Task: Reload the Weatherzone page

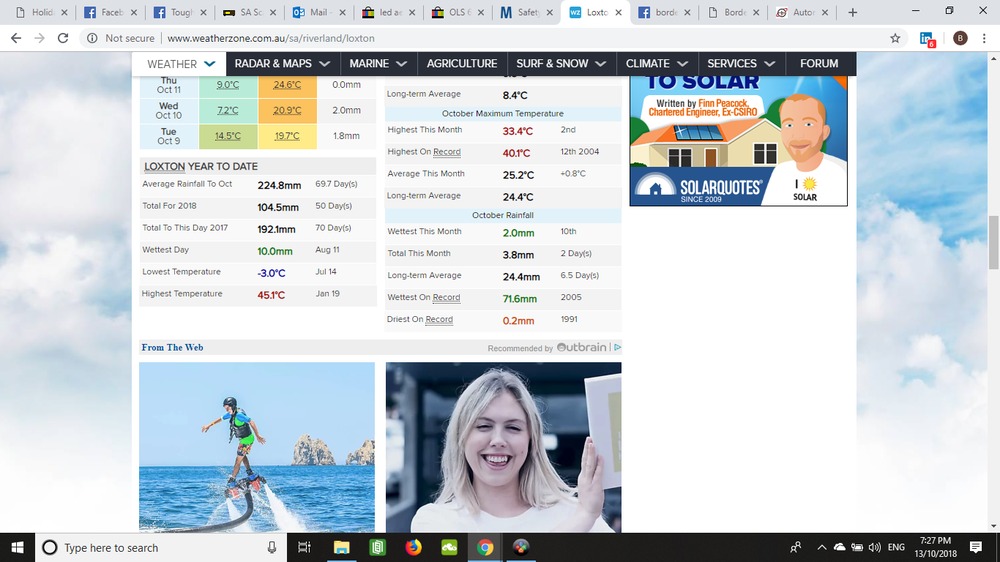Action: (63, 38)
